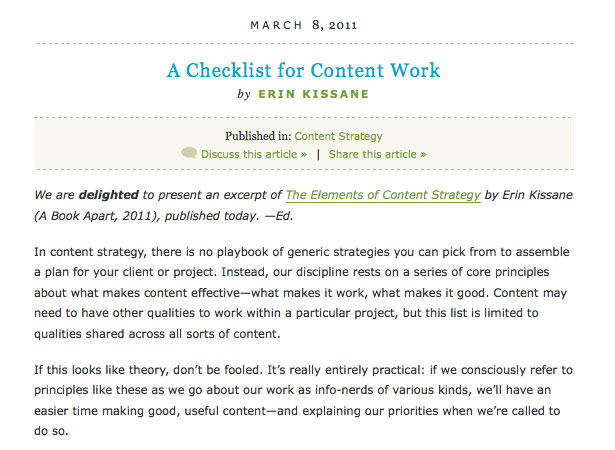Open The Elements of Content Strategy link
Viewport: 615px width, 450px height.
click(383, 195)
